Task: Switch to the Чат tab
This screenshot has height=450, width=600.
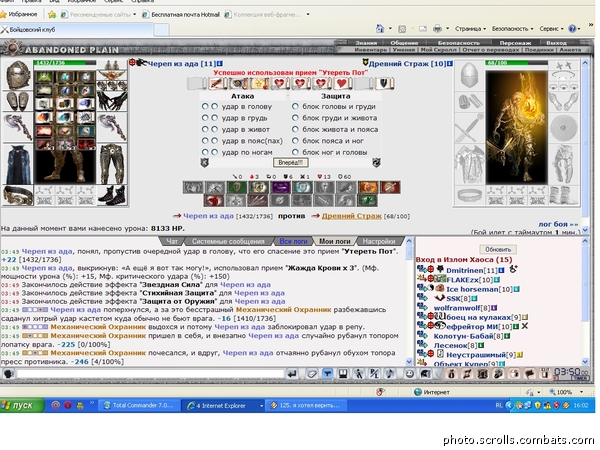Action: pyautogui.click(x=172, y=241)
